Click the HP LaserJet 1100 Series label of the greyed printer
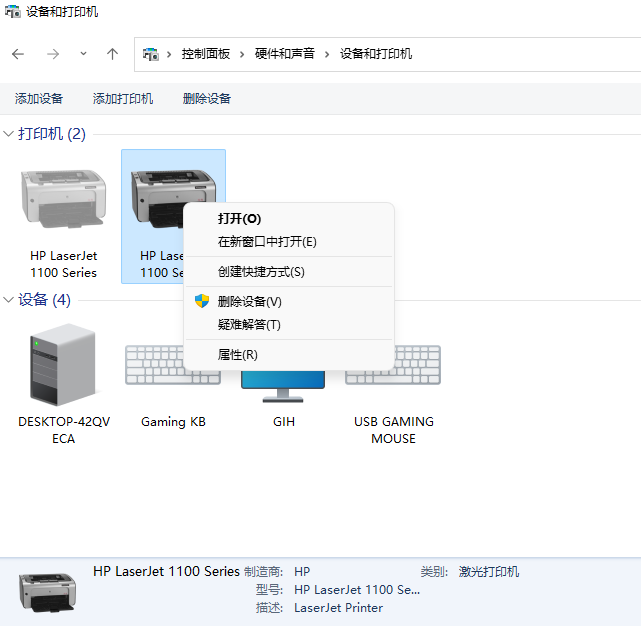 [x=63, y=264]
